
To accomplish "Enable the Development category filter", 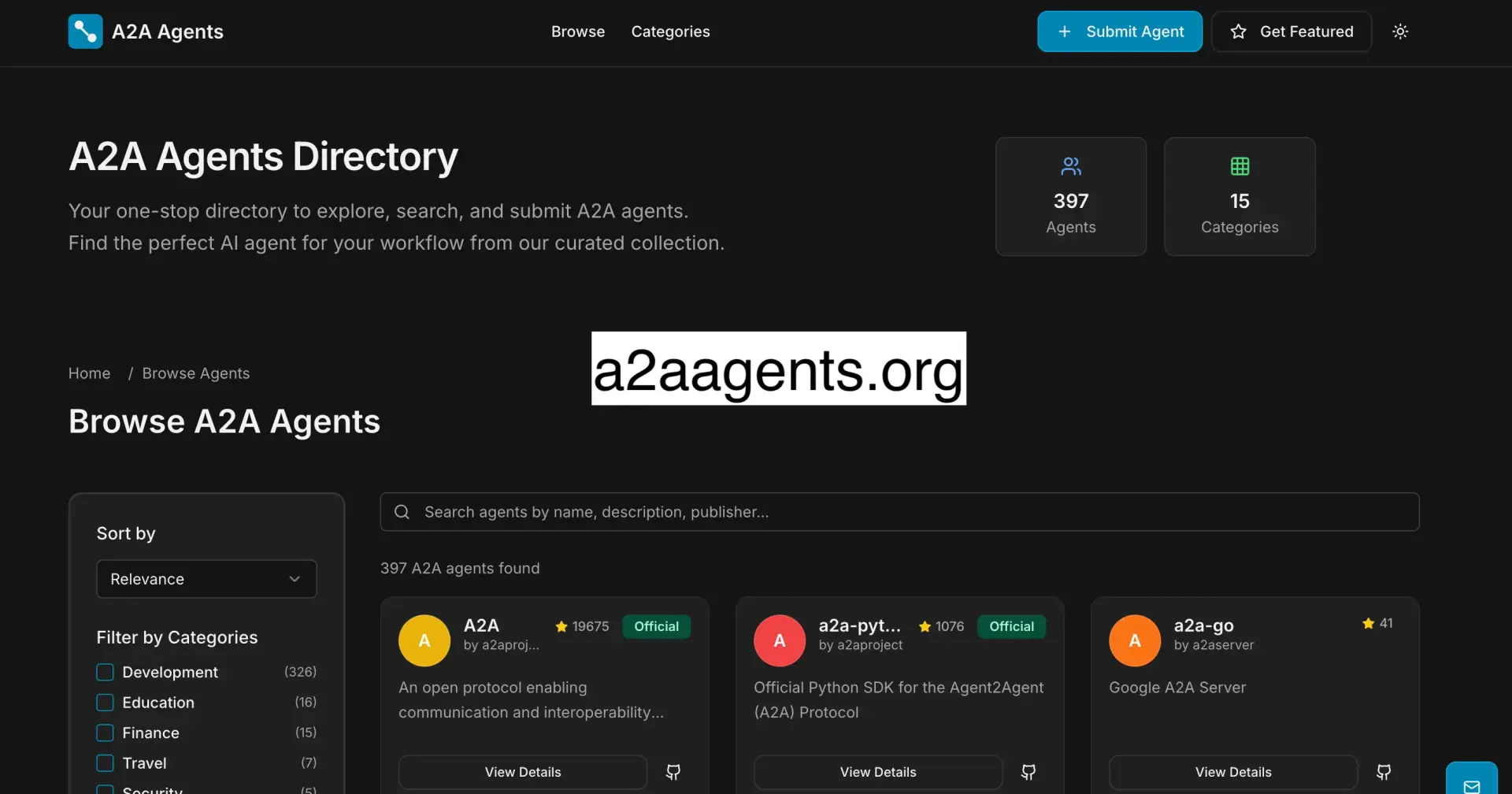I will click(104, 672).
